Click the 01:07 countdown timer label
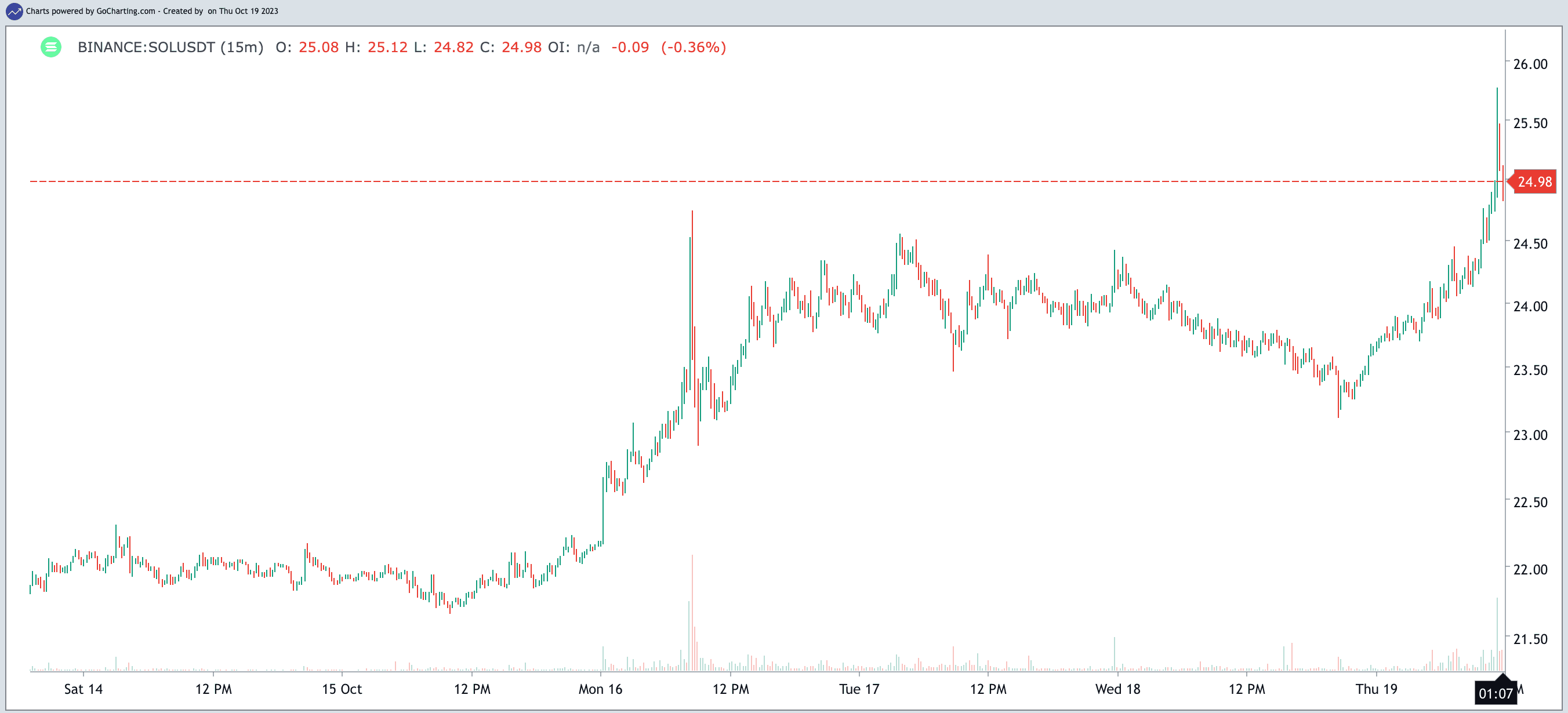Viewport: 1568px width, 713px height. pos(1495,693)
